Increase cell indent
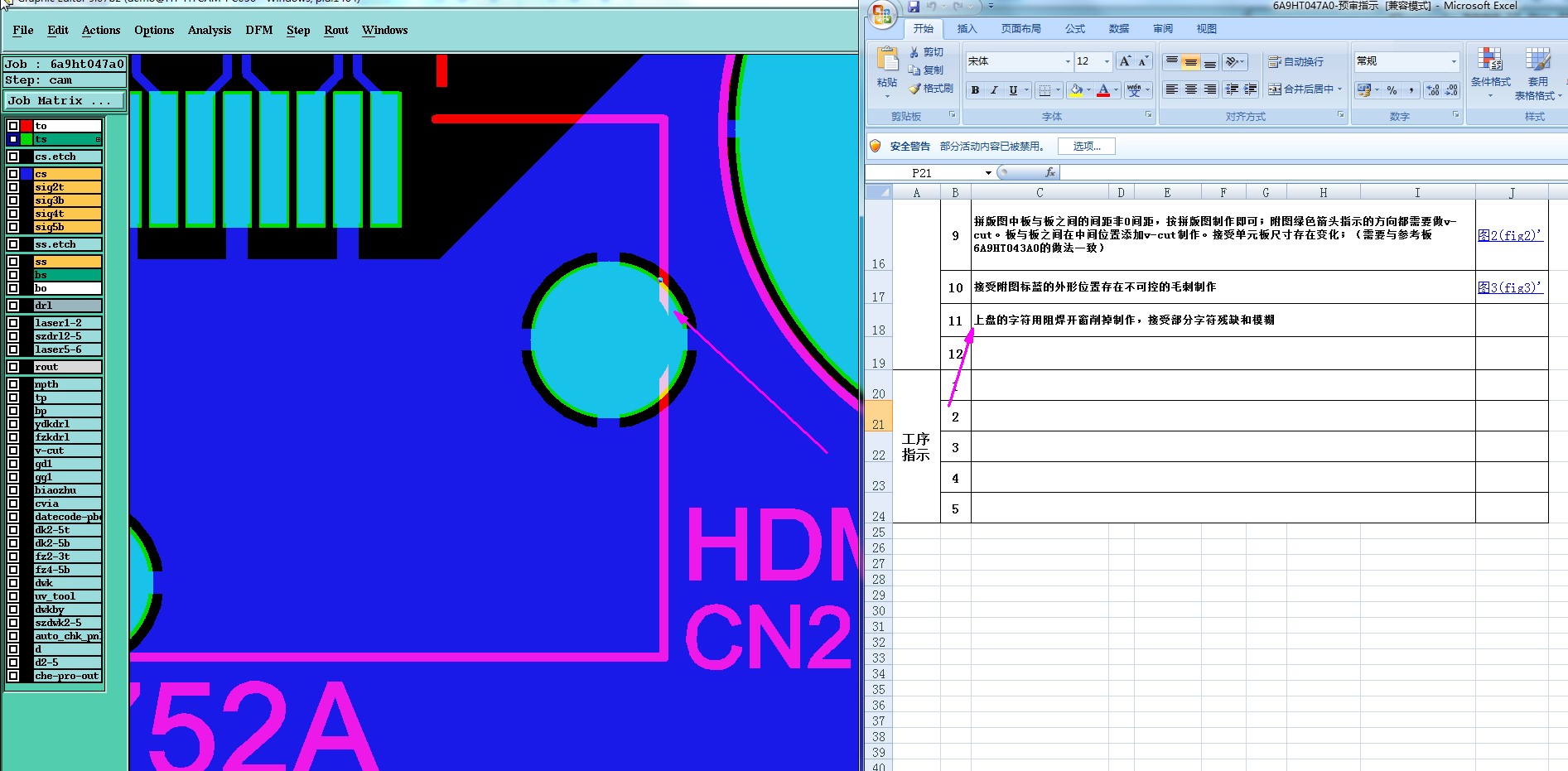This screenshot has width=1568, height=771. coord(1251,89)
